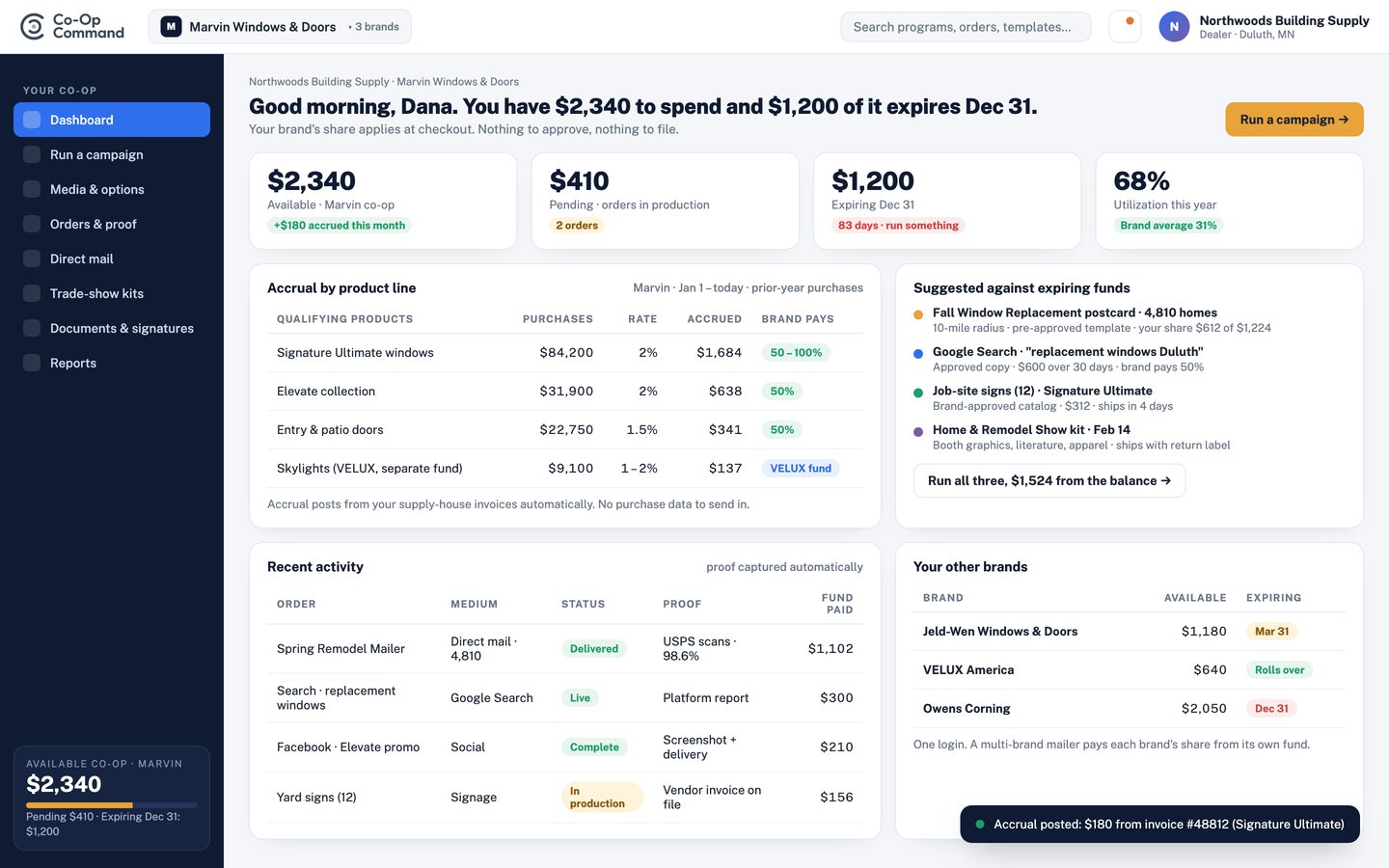Open Media & options page
The width and height of the screenshot is (1389, 868).
[x=112, y=189]
